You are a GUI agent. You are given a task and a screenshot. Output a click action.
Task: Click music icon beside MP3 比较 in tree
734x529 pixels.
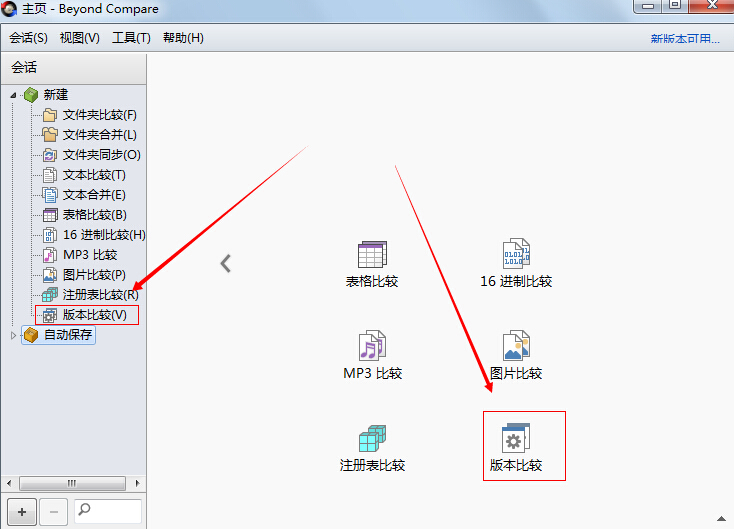point(50,255)
